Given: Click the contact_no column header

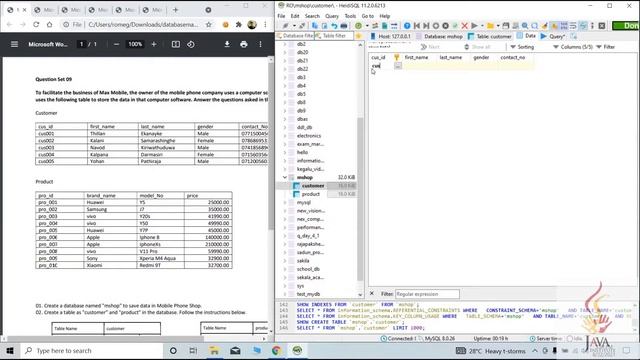Looking at the screenshot, I should tap(513, 58).
